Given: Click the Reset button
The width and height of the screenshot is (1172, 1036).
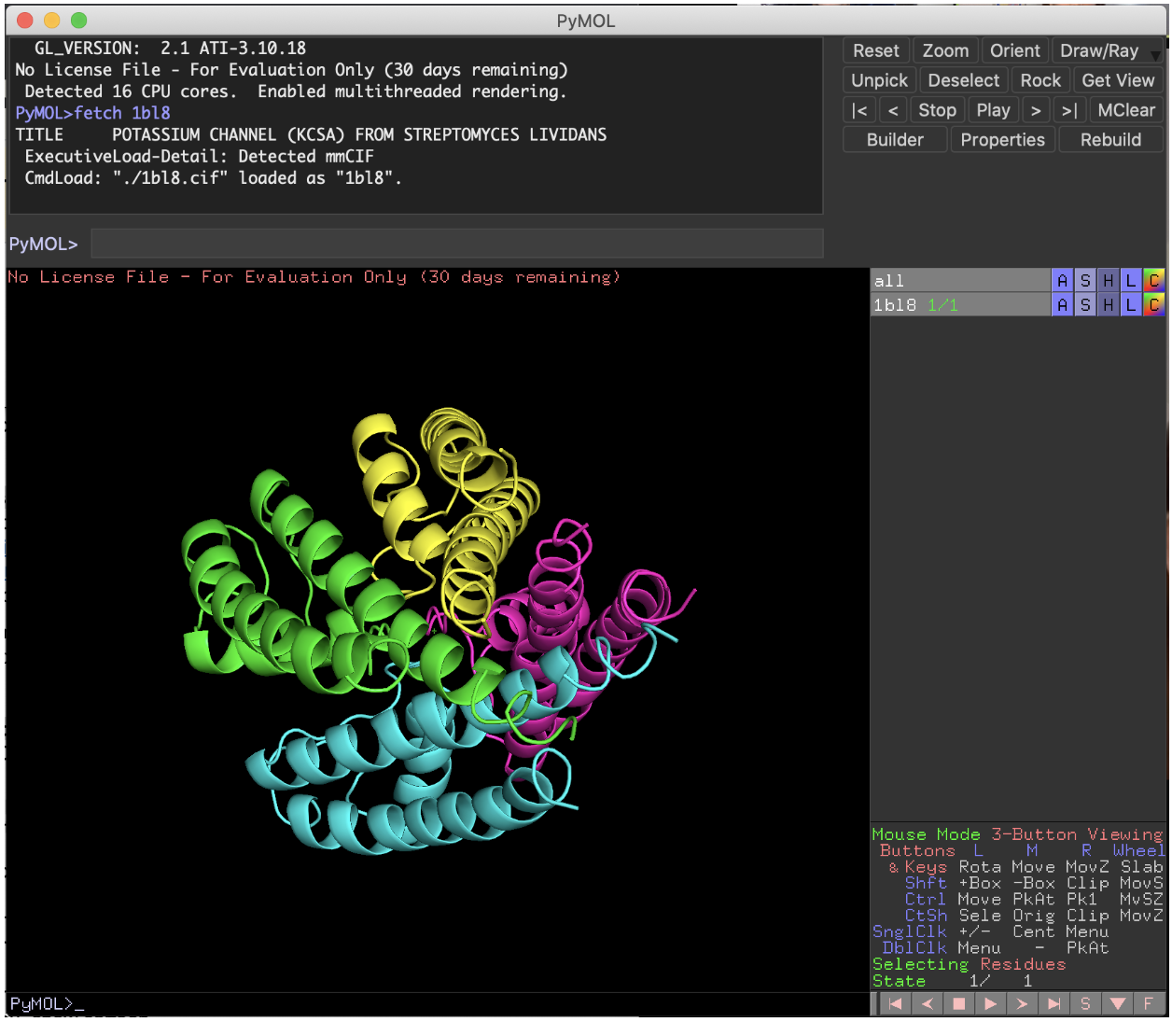Looking at the screenshot, I should (x=876, y=50).
